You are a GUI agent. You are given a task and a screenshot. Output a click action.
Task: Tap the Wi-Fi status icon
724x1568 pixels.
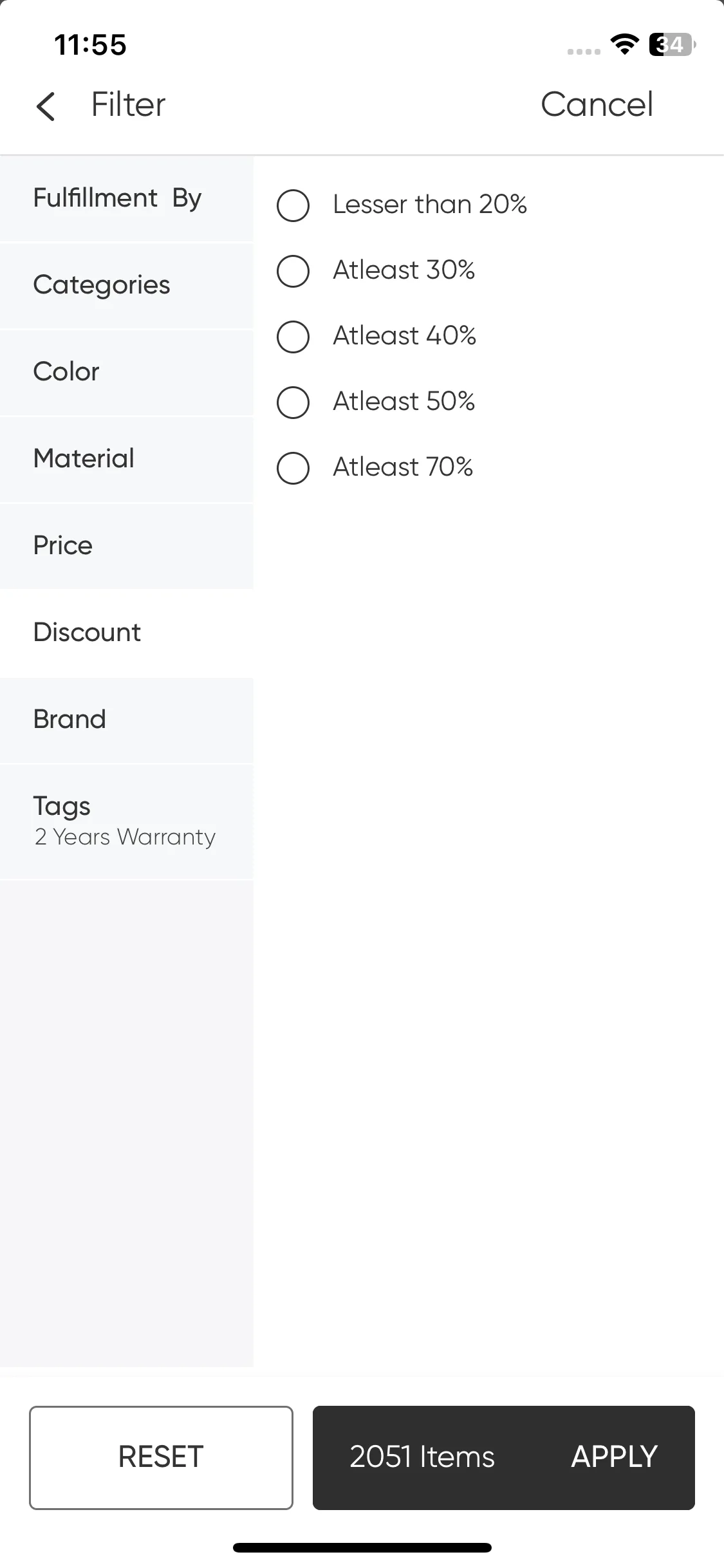coord(624,44)
